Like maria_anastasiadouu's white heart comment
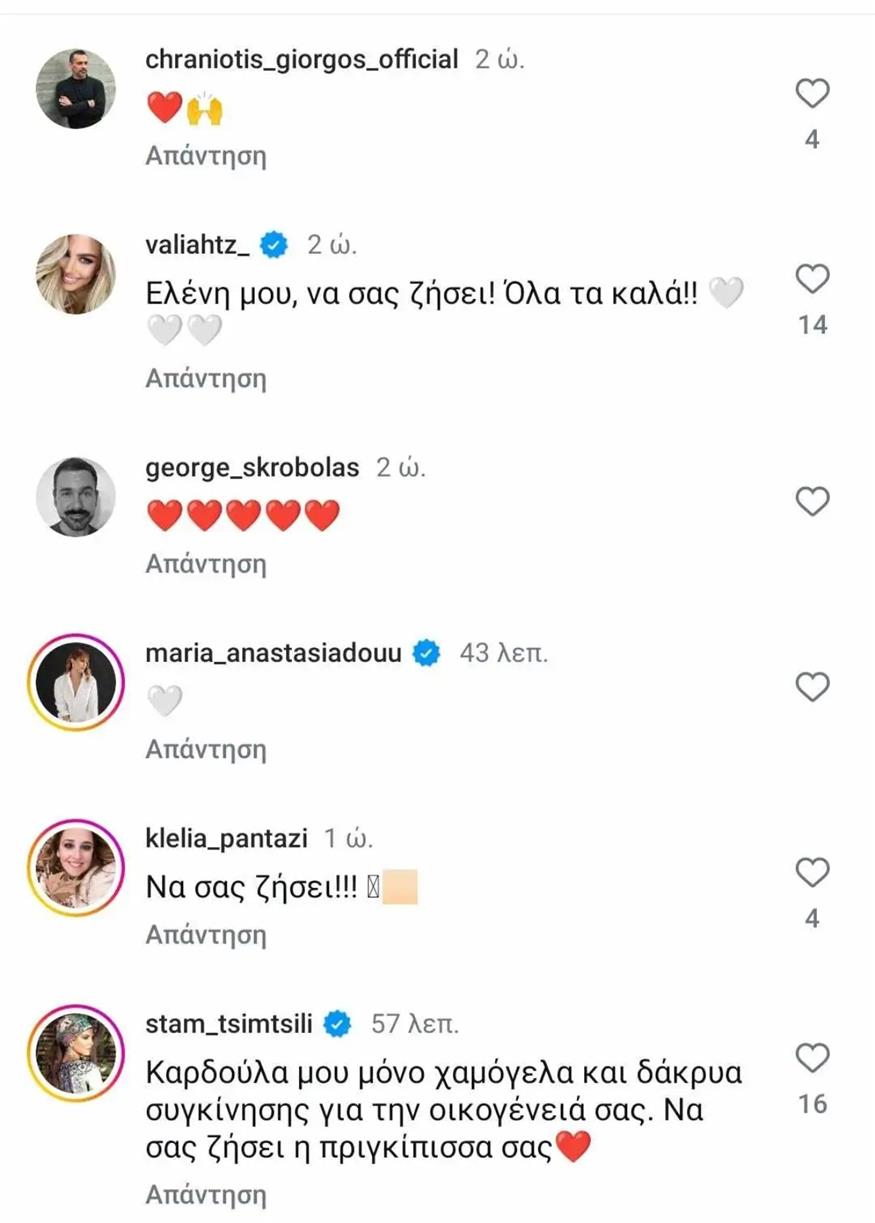 pyautogui.click(x=812, y=687)
